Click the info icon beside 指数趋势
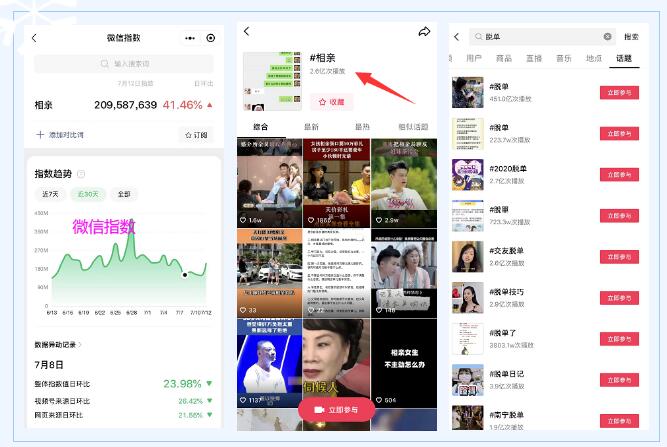The height and width of the screenshot is (447, 667). point(81,174)
